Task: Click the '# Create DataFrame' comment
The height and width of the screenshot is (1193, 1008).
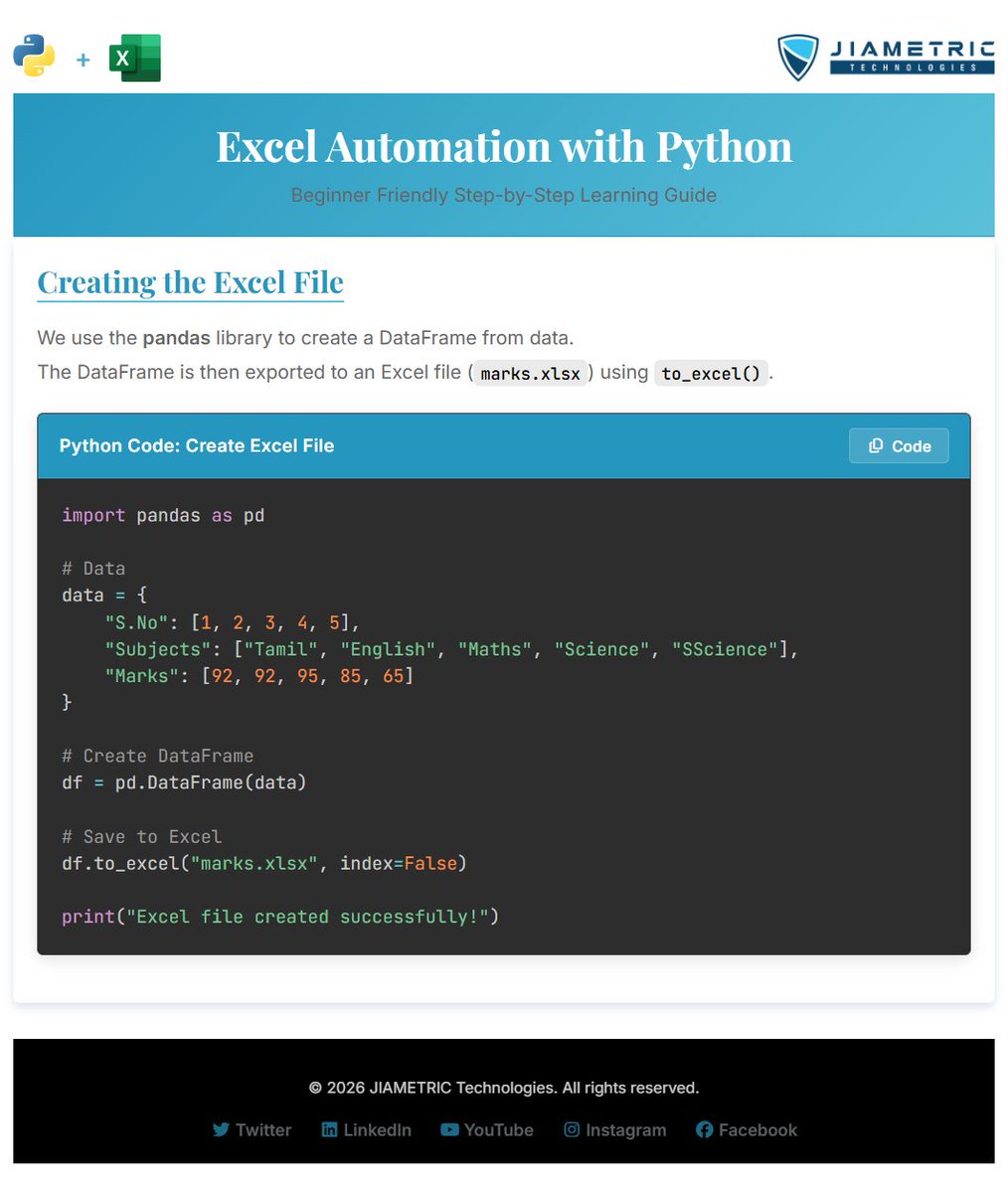Action: 158,756
